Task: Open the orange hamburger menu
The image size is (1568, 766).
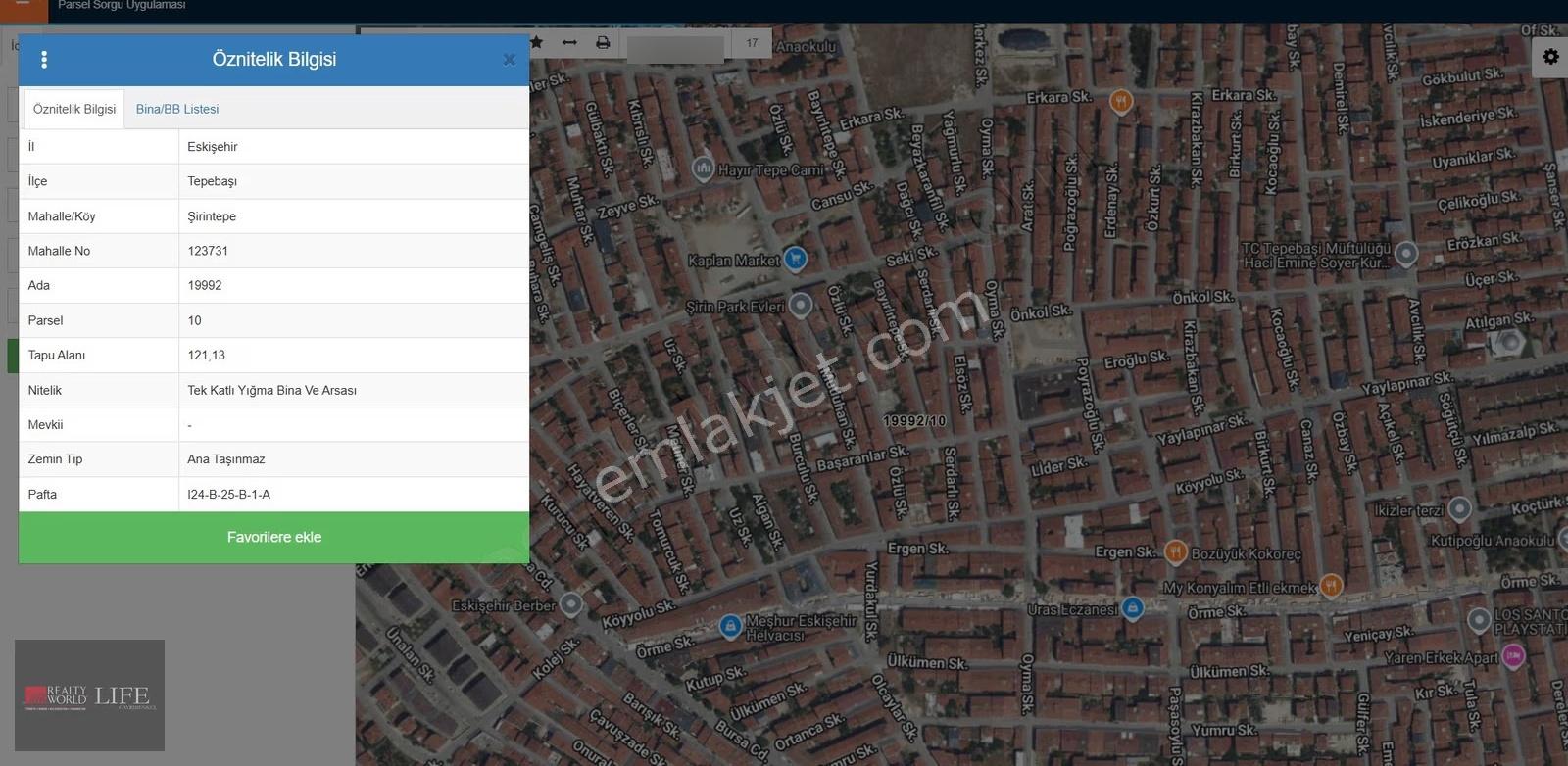Action: (24, 9)
